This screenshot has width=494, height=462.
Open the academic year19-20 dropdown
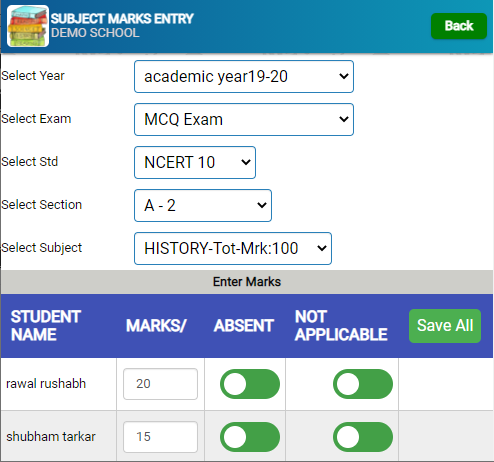click(x=244, y=77)
